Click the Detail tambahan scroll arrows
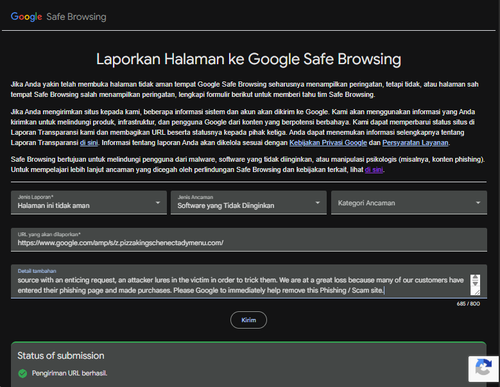Image resolution: width=500 pixels, height=387 pixels. (x=475, y=281)
